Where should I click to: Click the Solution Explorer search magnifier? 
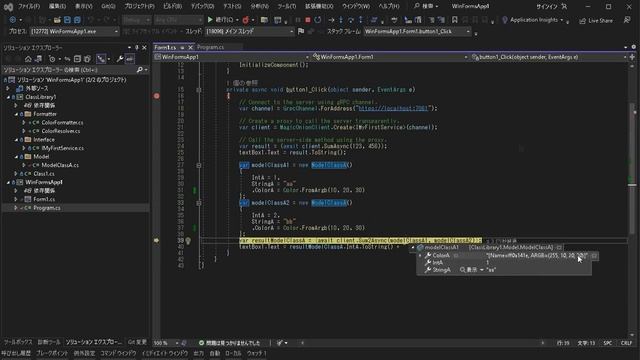pos(140,70)
